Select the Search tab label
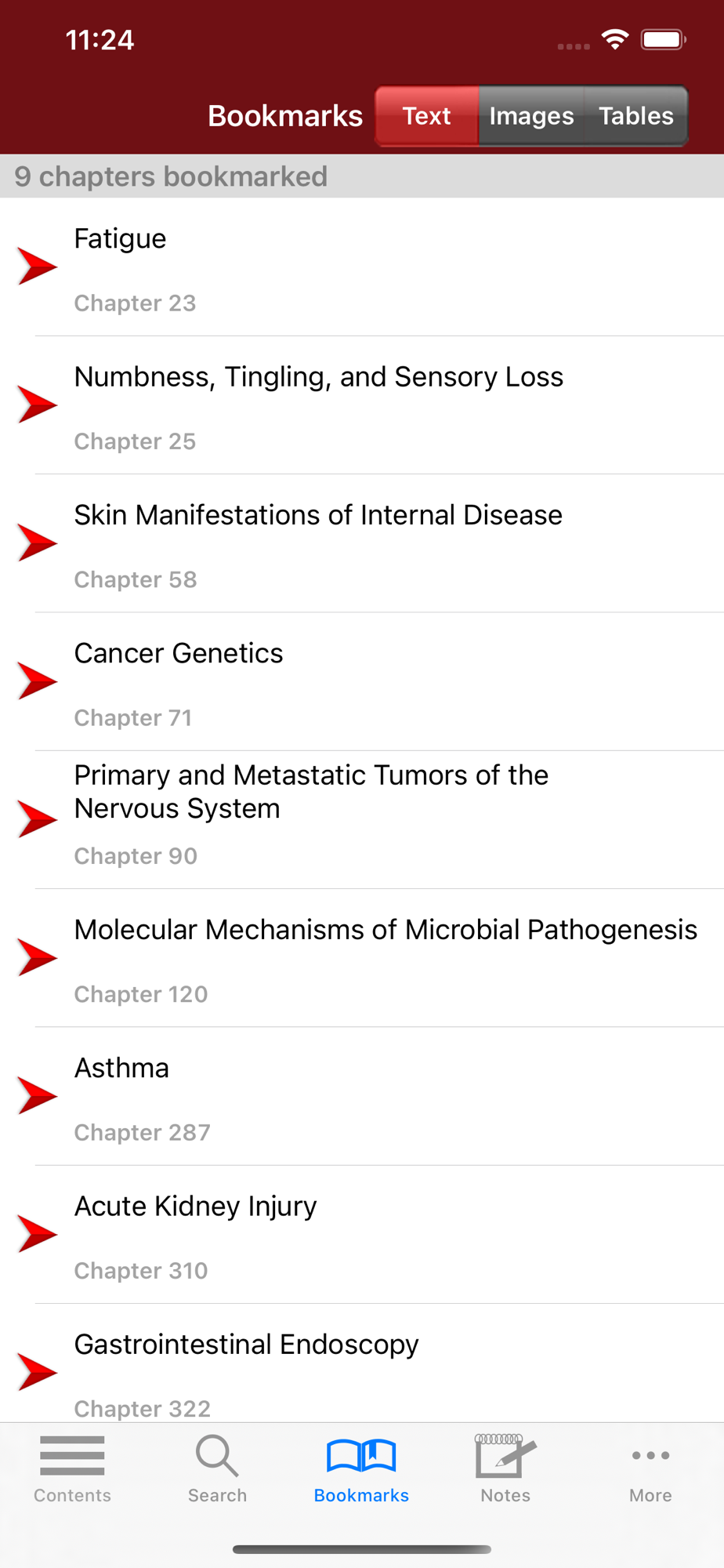The height and width of the screenshot is (1568, 724). click(x=217, y=1495)
